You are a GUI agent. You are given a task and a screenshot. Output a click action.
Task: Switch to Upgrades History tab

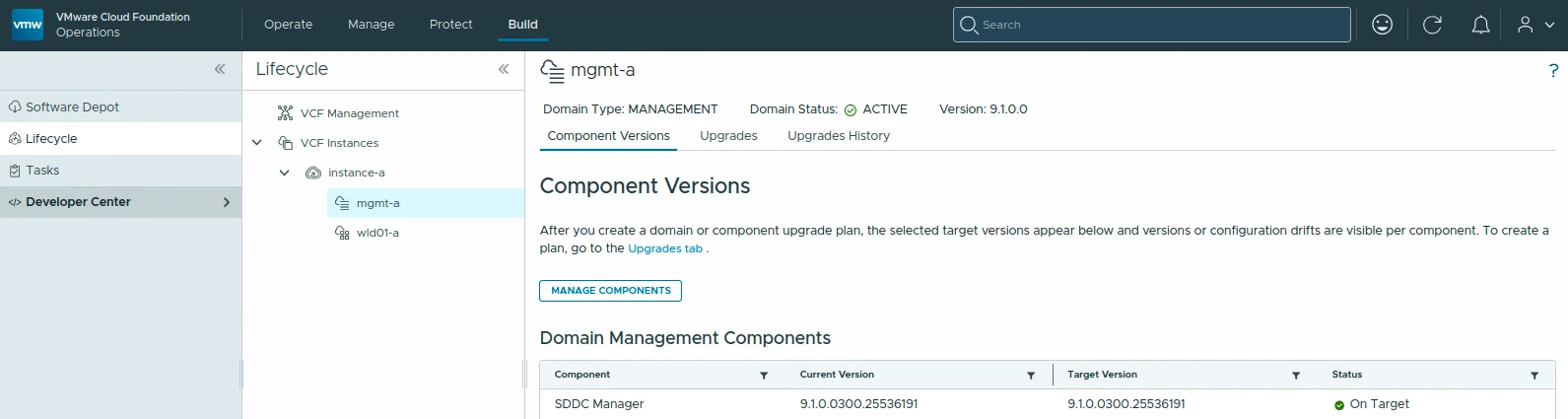coord(839,136)
